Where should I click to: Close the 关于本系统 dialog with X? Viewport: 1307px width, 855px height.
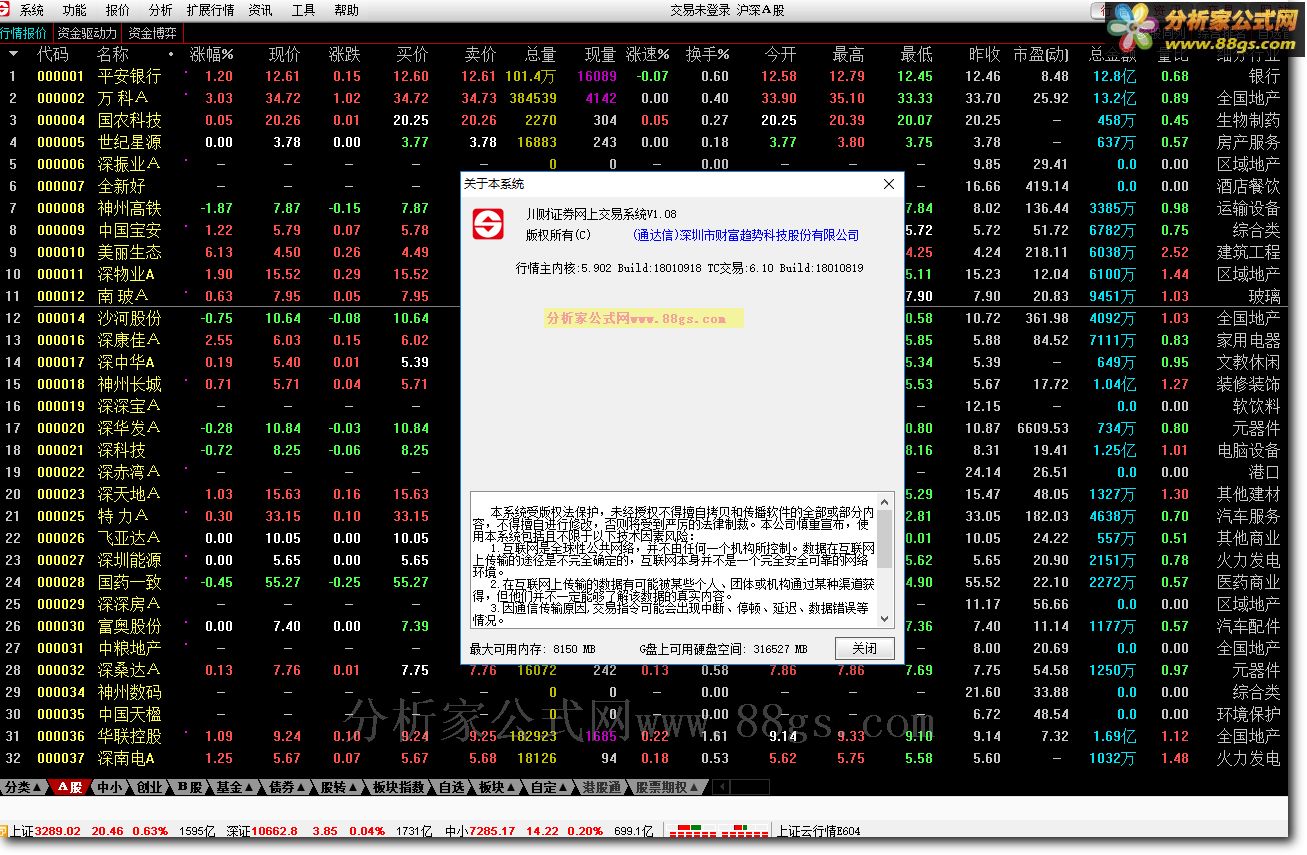point(889,184)
